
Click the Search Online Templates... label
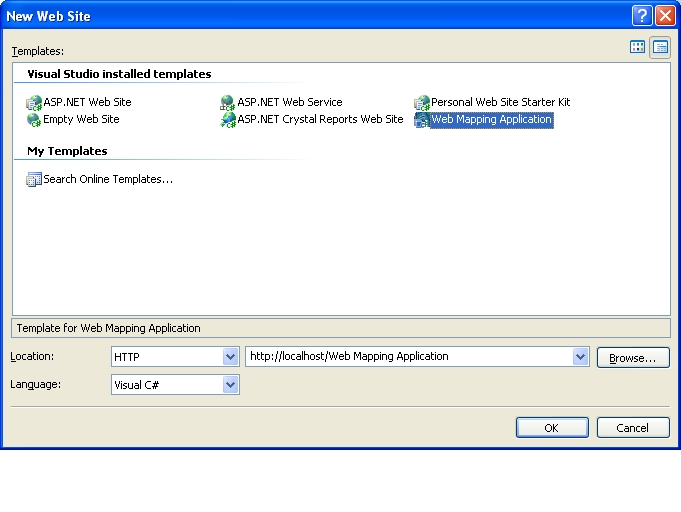(x=108, y=180)
